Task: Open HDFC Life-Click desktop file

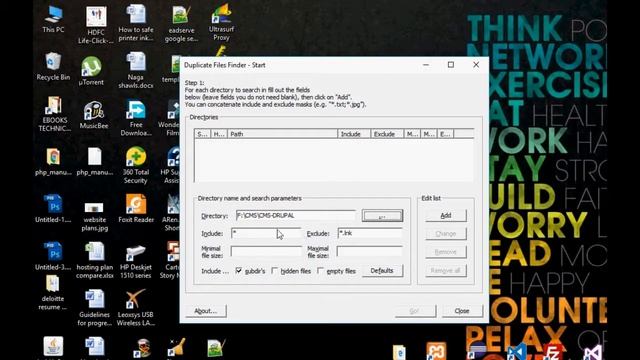Action: [96, 24]
